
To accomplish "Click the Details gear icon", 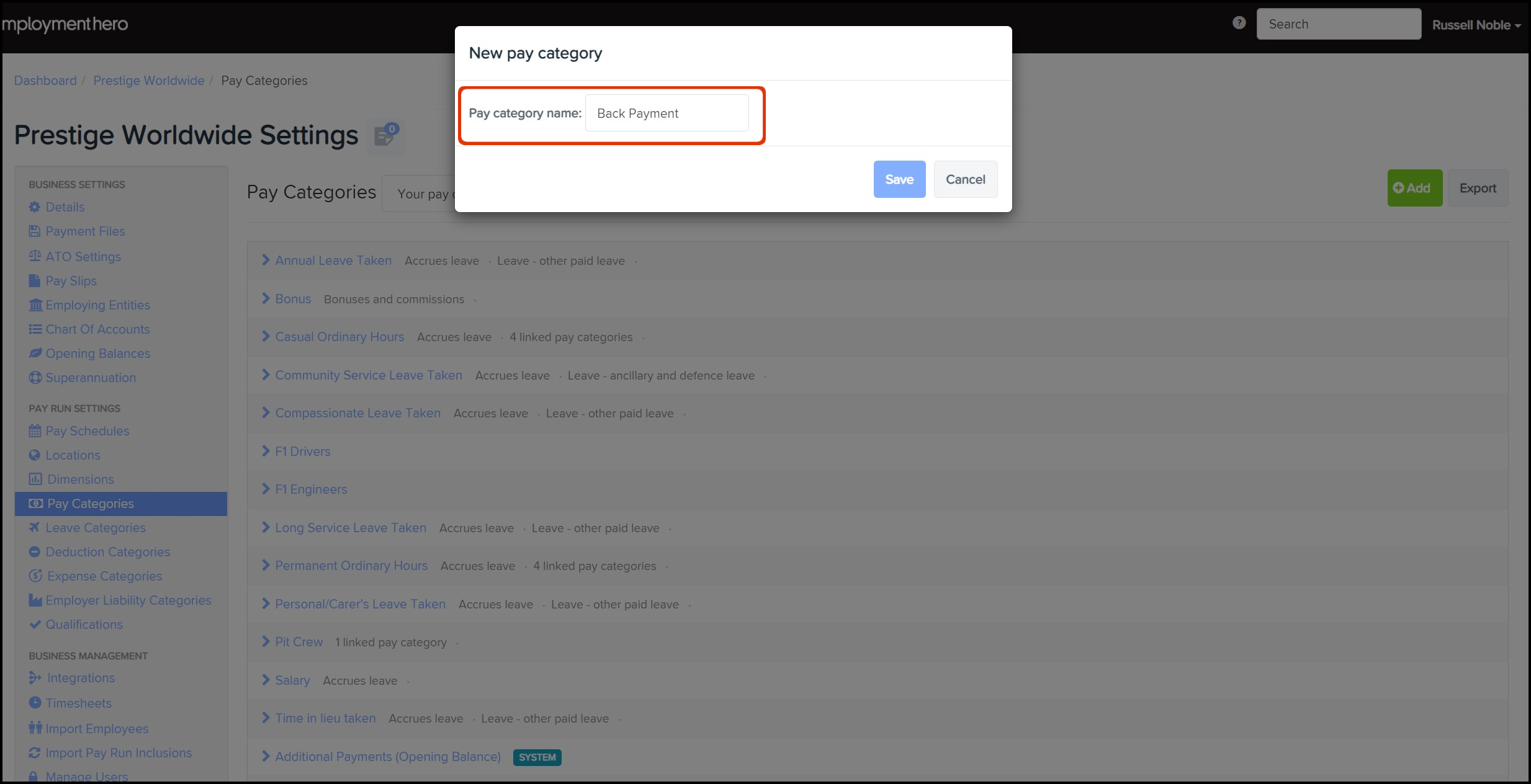I will point(35,207).
